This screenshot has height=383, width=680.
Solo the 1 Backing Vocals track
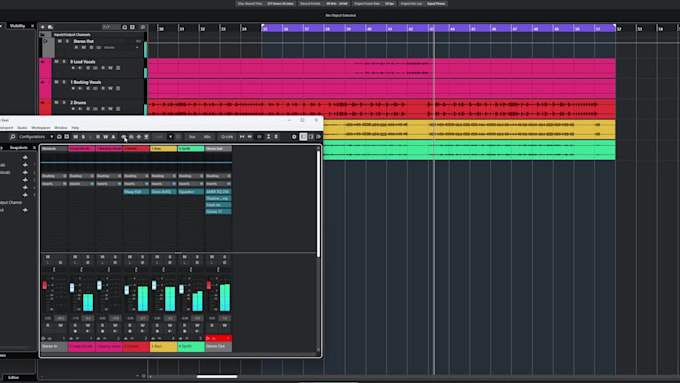pyautogui.click(x=64, y=82)
